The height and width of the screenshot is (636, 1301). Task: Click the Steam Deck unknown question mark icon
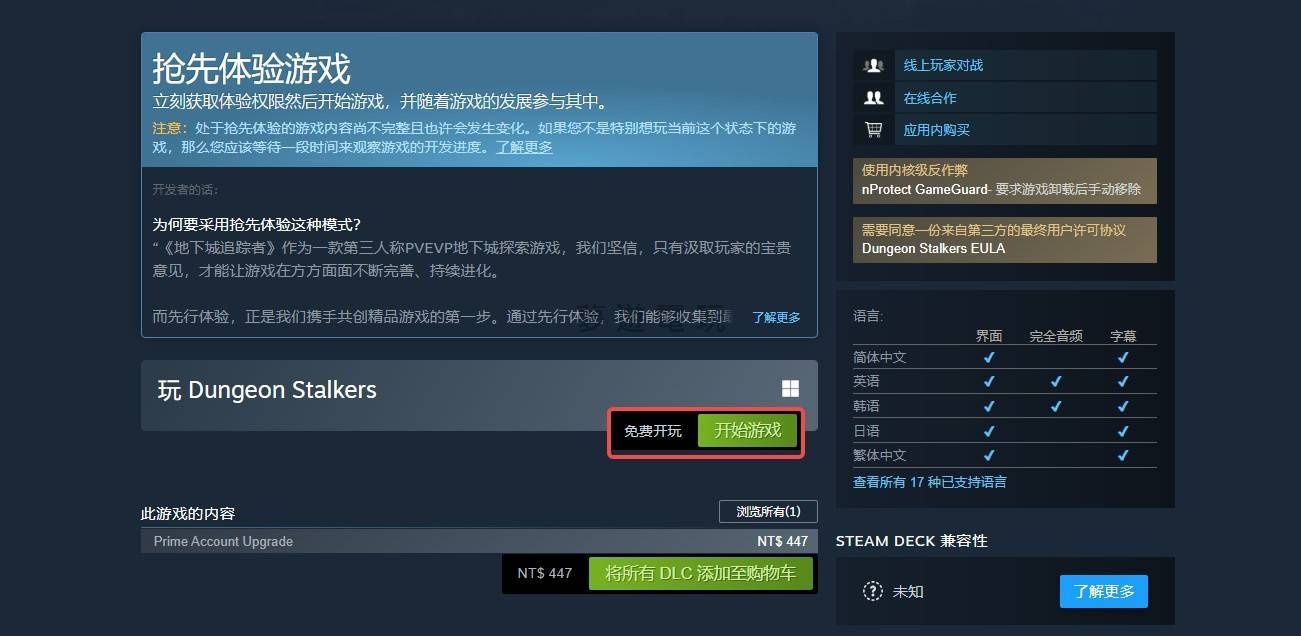[x=873, y=591]
